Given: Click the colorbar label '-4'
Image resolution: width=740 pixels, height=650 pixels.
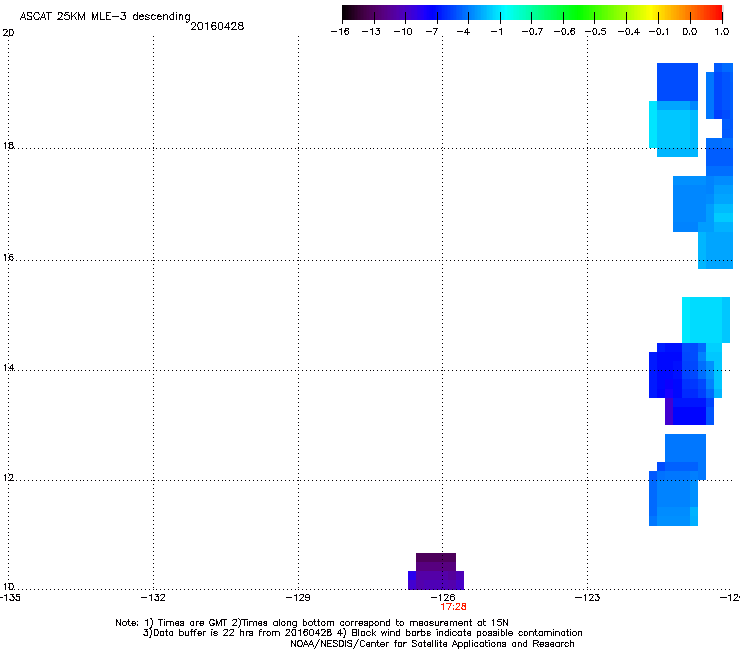Looking at the screenshot, I should pos(463,32).
